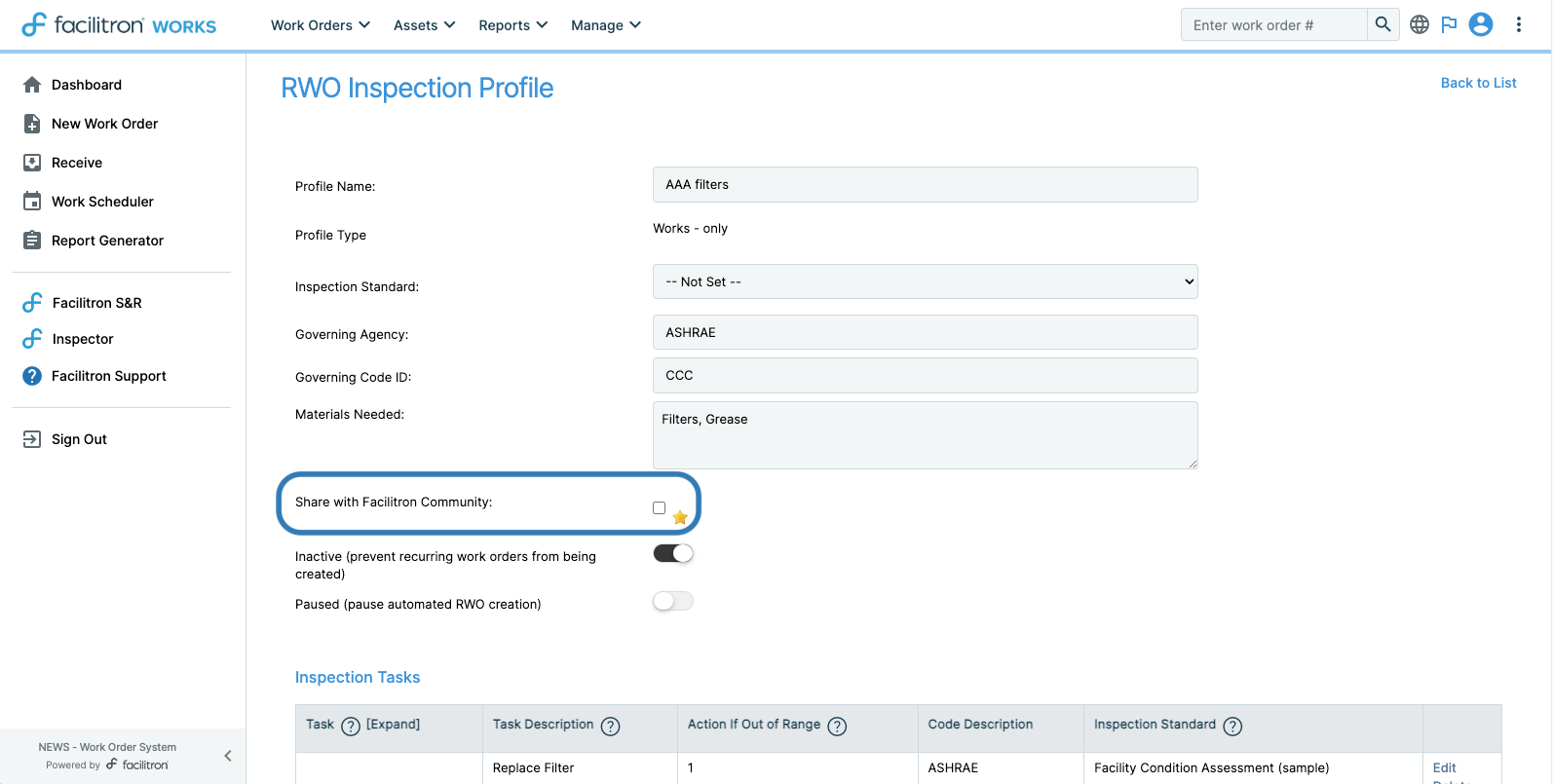Enable the Paused RWO creation switch
This screenshot has width=1553, height=784.
(673, 601)
